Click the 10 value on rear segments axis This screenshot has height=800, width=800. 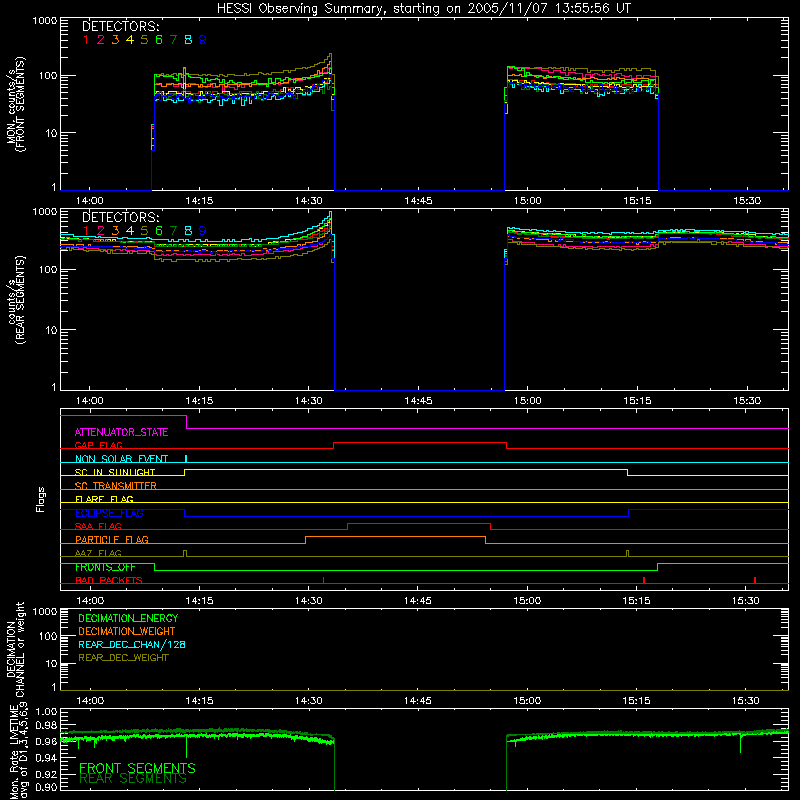coord(51,330)
